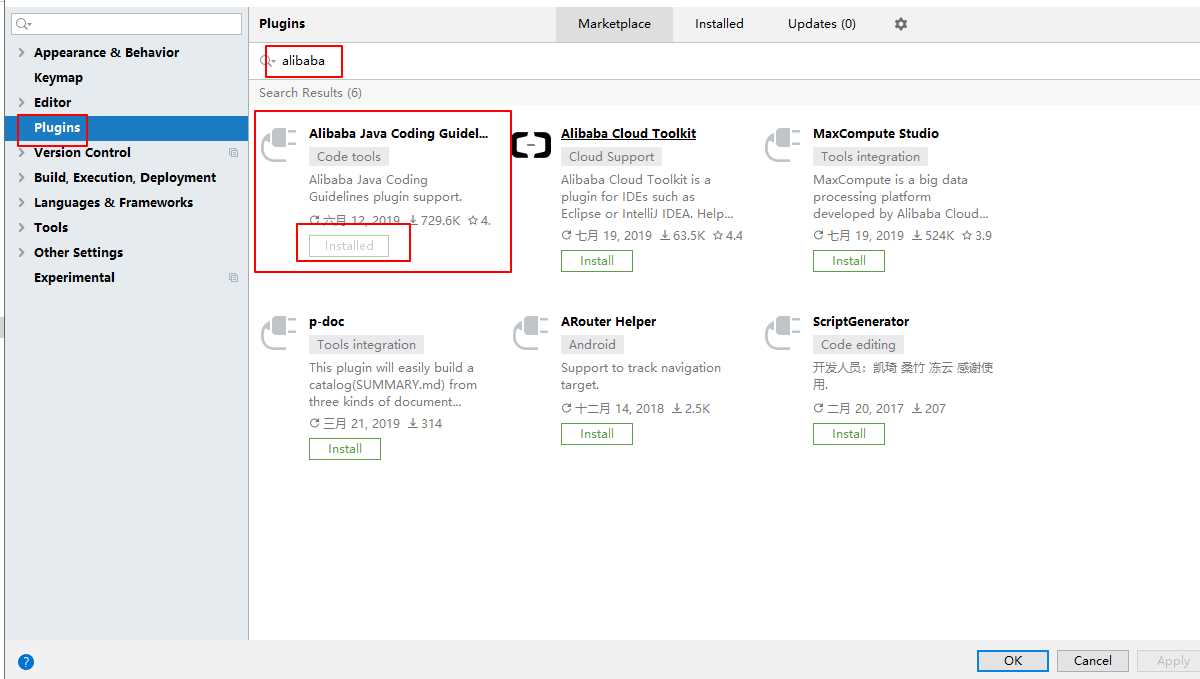
Task: Install the ARouter Helper plugin
Action: point(597,434)
